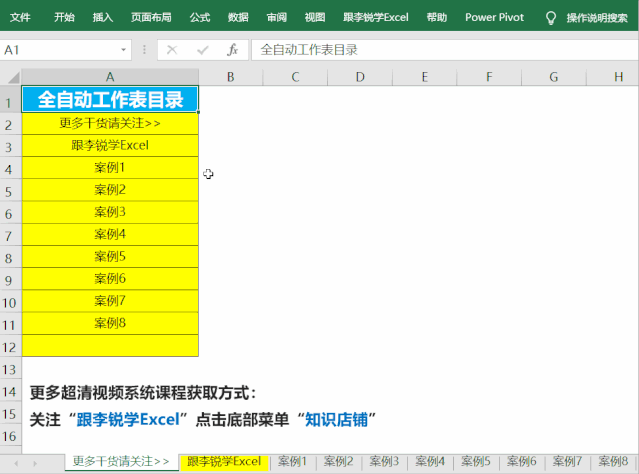Follow the 案例2 directory link cell
The width and height of the screenshot is (639, 474).
[x=110, y=190]
